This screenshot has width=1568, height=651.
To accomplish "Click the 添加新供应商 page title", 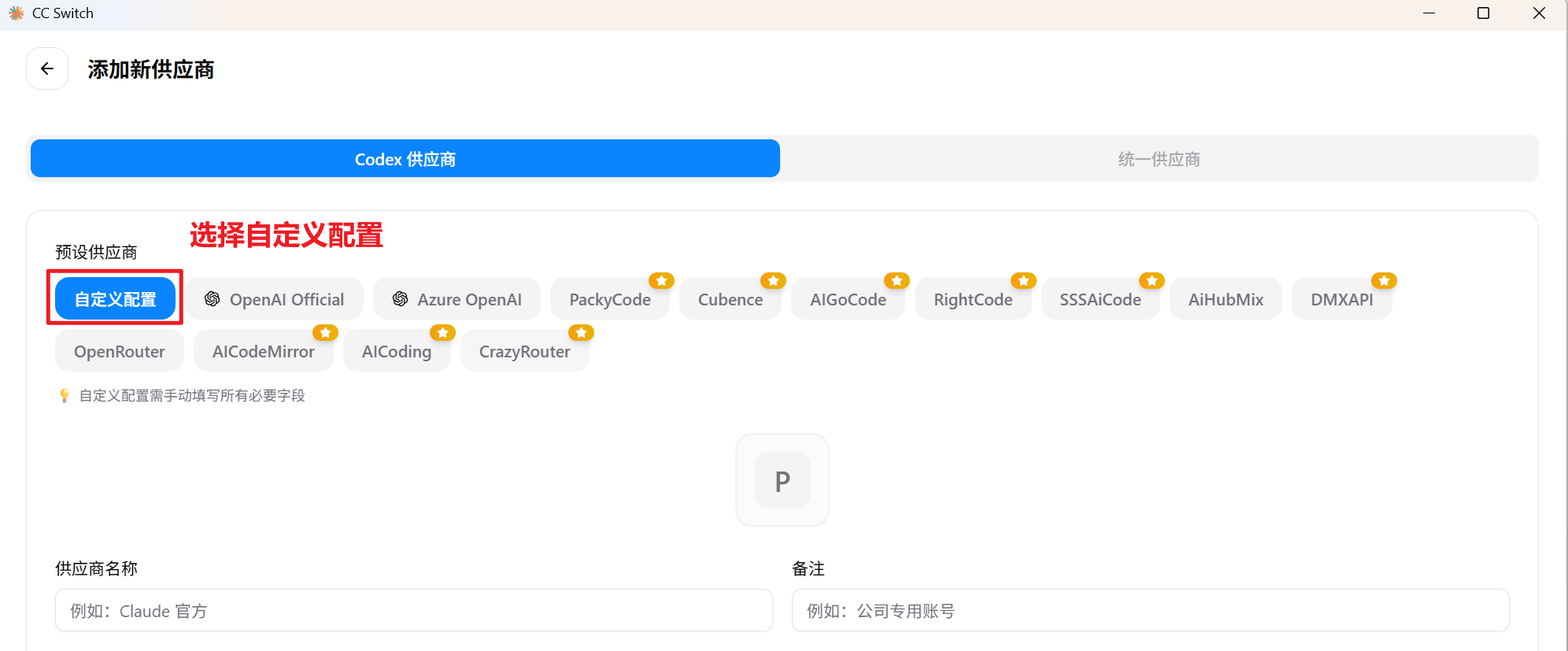I will (x=151, y=69).
